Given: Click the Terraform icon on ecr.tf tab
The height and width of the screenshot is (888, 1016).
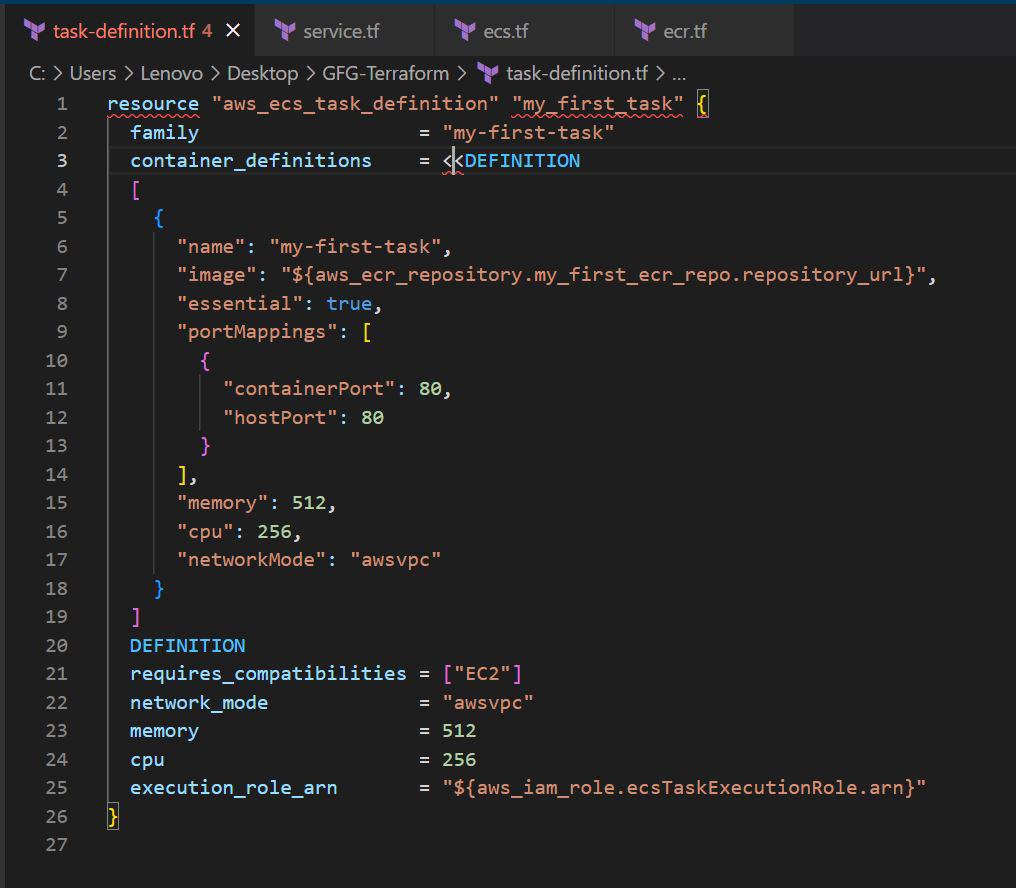Looking at the screenshot, I should 645,31.
